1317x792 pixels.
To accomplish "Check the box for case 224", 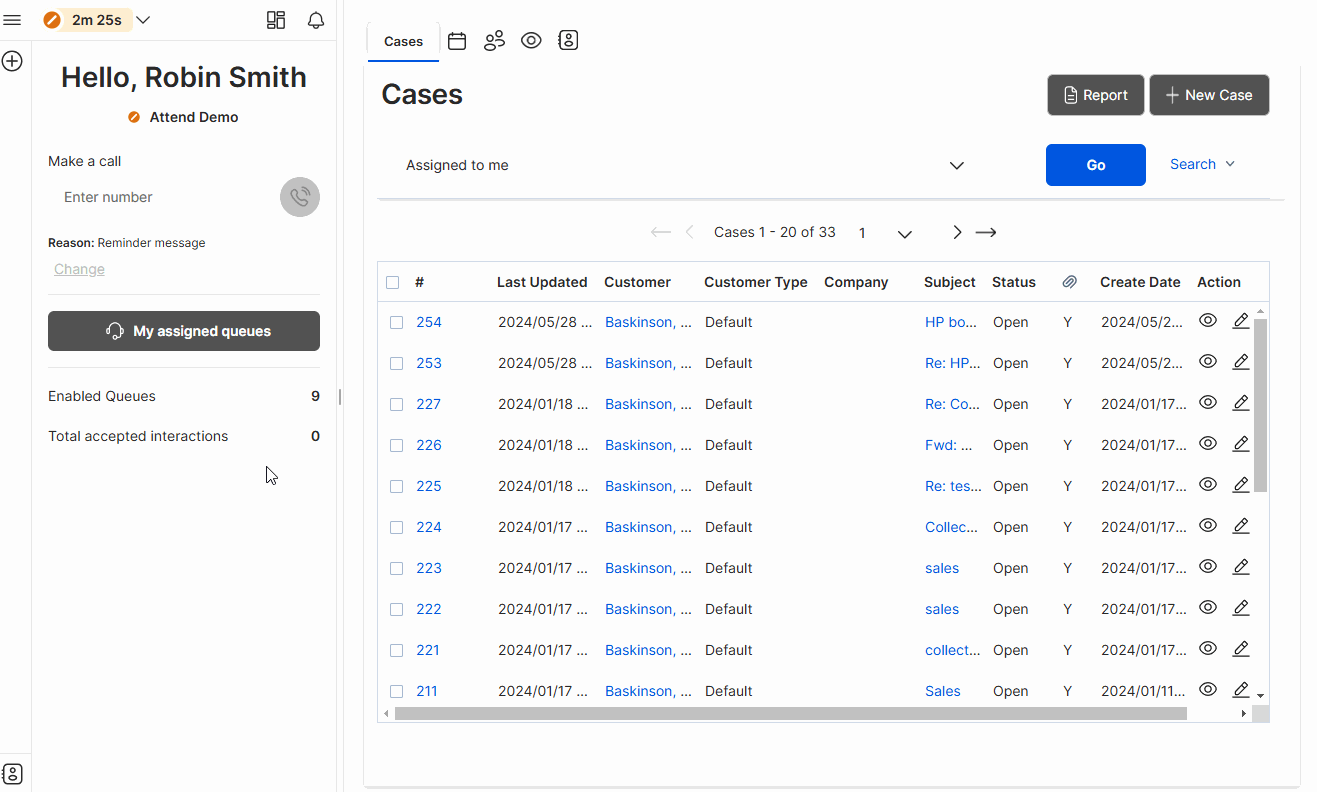I will coord(396,527).
